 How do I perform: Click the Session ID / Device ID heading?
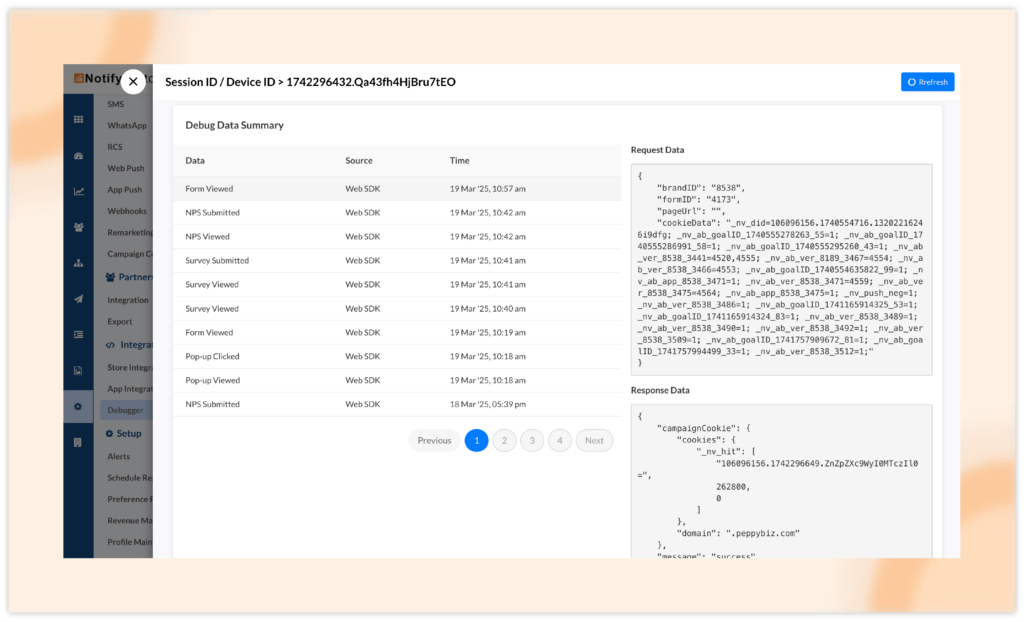310,82
